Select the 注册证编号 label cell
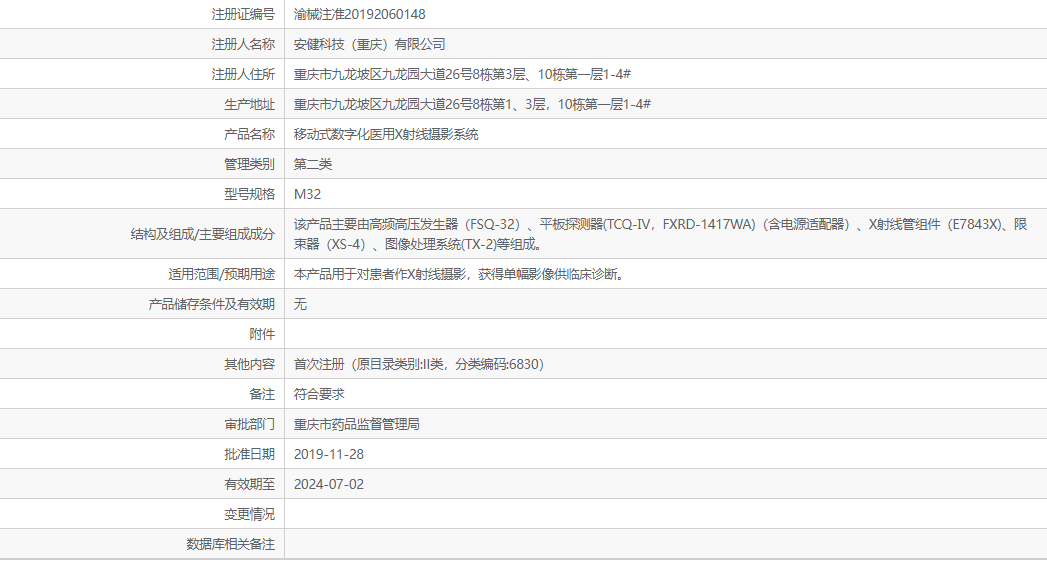This screenshot has width=1047, height=563. click(243, 14)
